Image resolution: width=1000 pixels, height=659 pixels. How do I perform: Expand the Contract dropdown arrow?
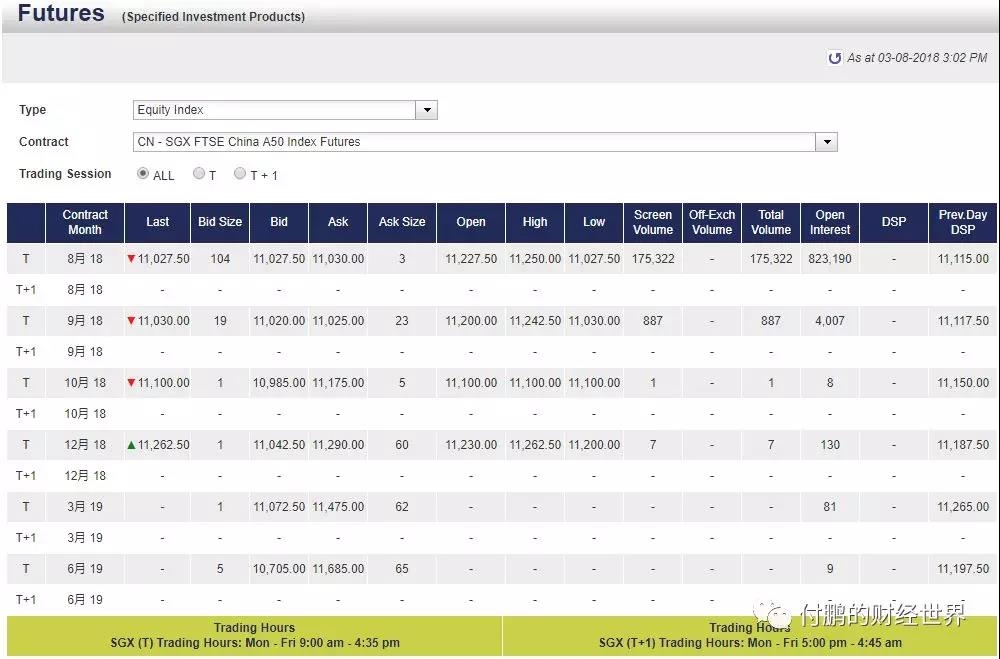click(x=827, y=142)
